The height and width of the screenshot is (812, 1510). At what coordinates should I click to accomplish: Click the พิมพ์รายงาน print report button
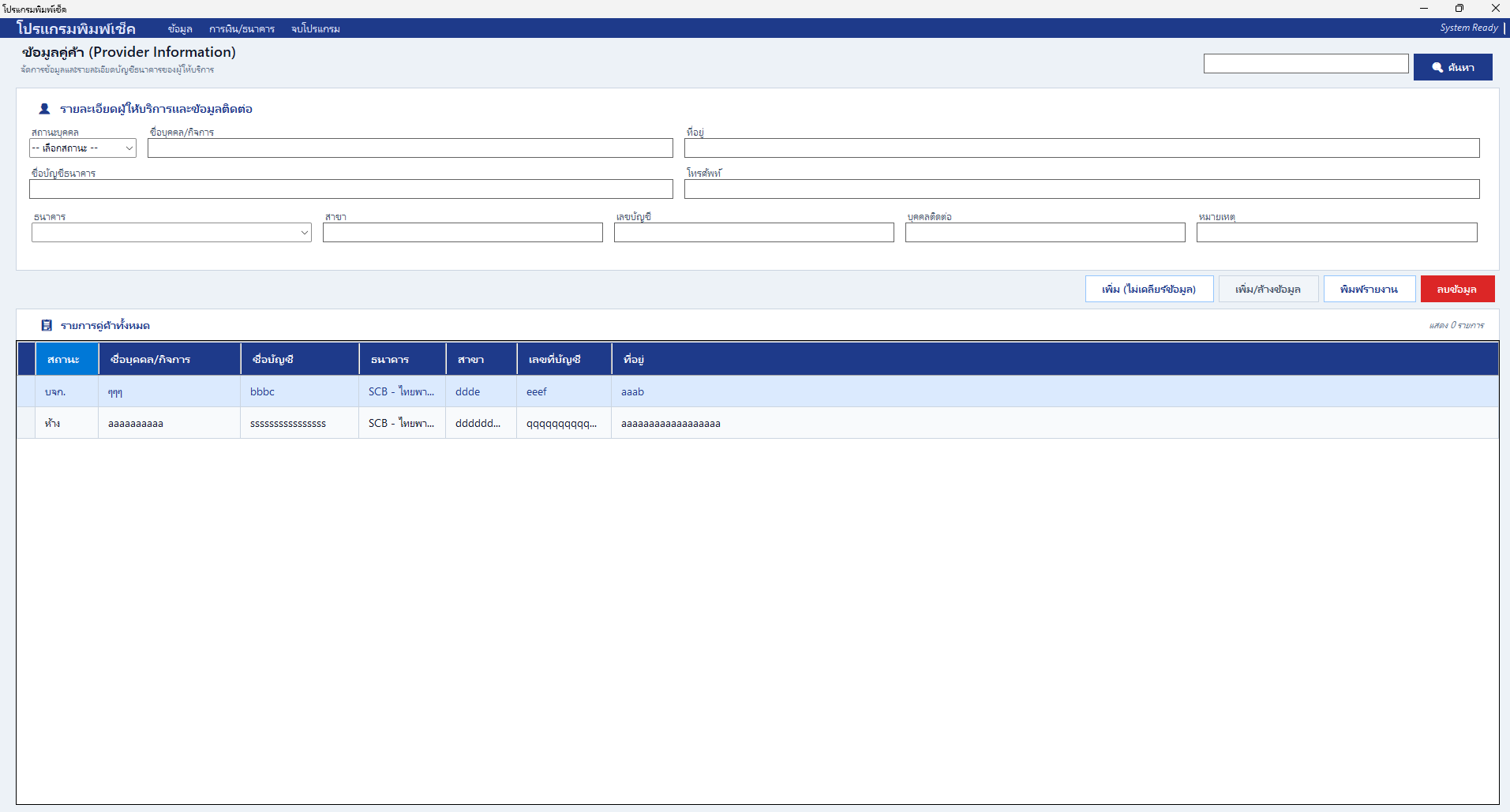(1369, 289)
